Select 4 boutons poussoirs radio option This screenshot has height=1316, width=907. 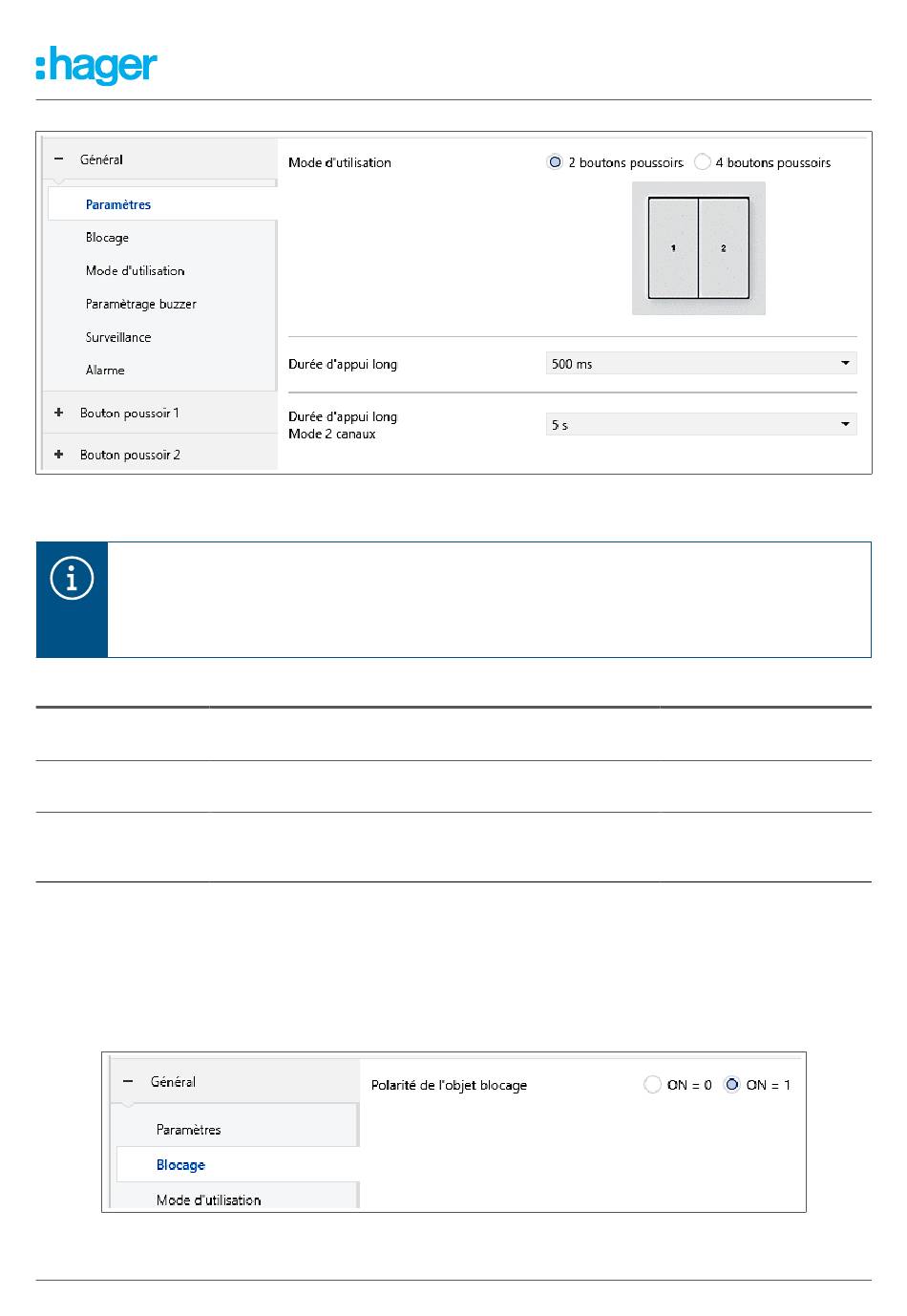click(x=703, y=162)
